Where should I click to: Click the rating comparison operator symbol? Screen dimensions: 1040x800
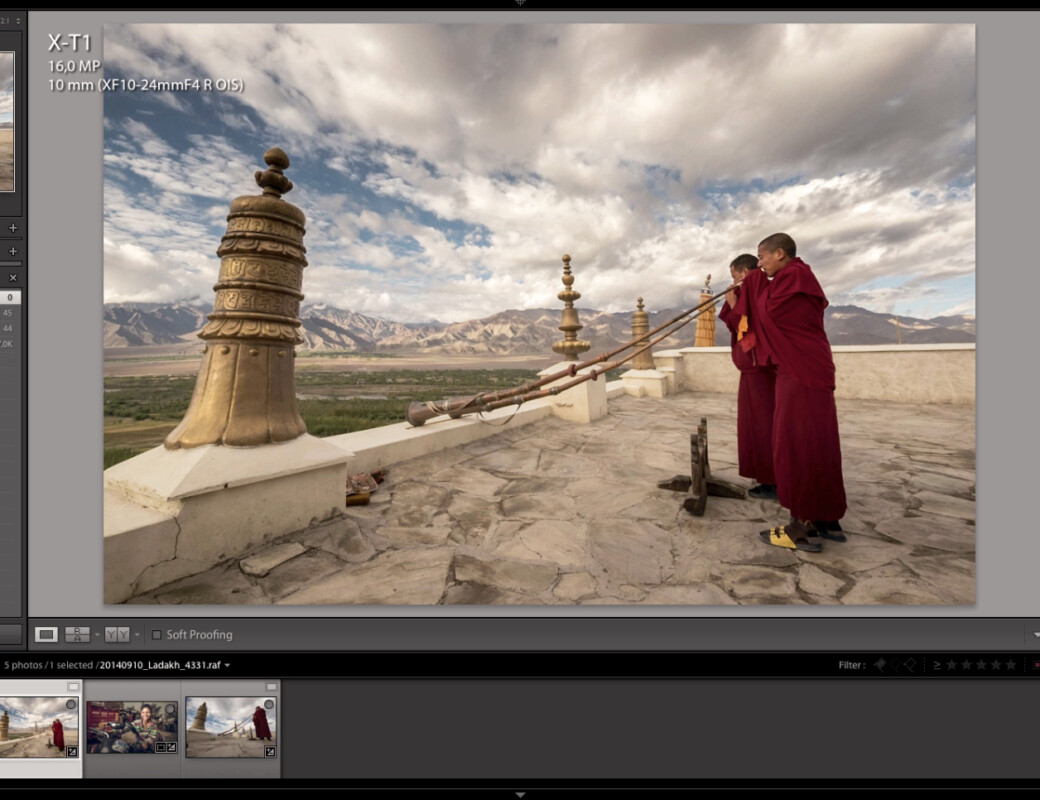937,665
